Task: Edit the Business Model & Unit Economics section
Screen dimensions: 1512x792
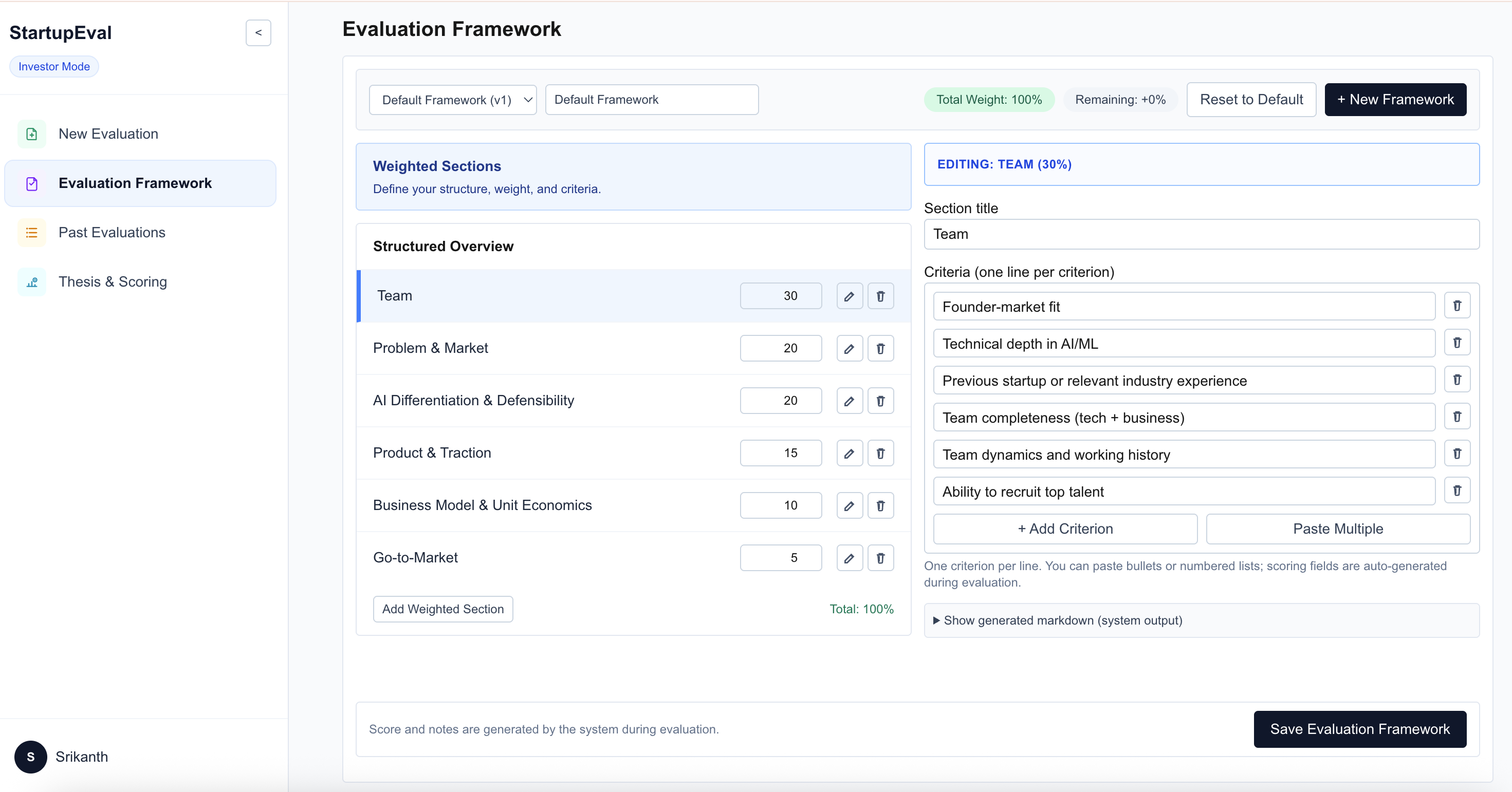Action: coord(849,506)
